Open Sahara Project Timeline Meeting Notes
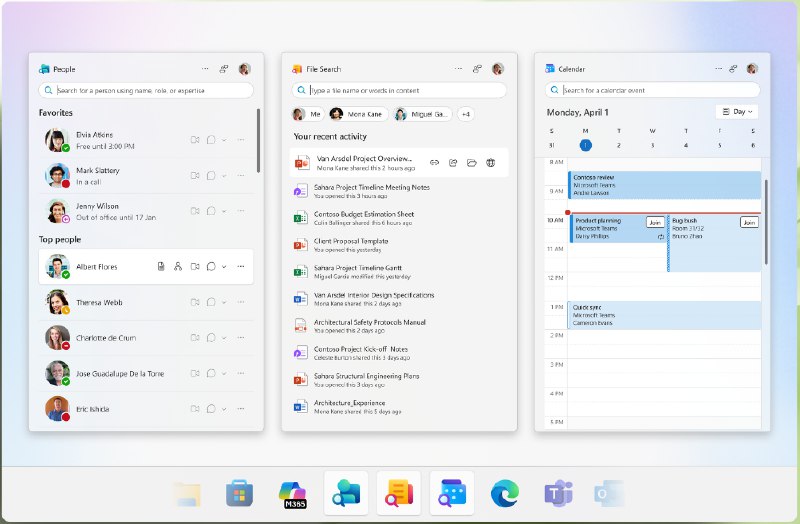 click(399, 191)
